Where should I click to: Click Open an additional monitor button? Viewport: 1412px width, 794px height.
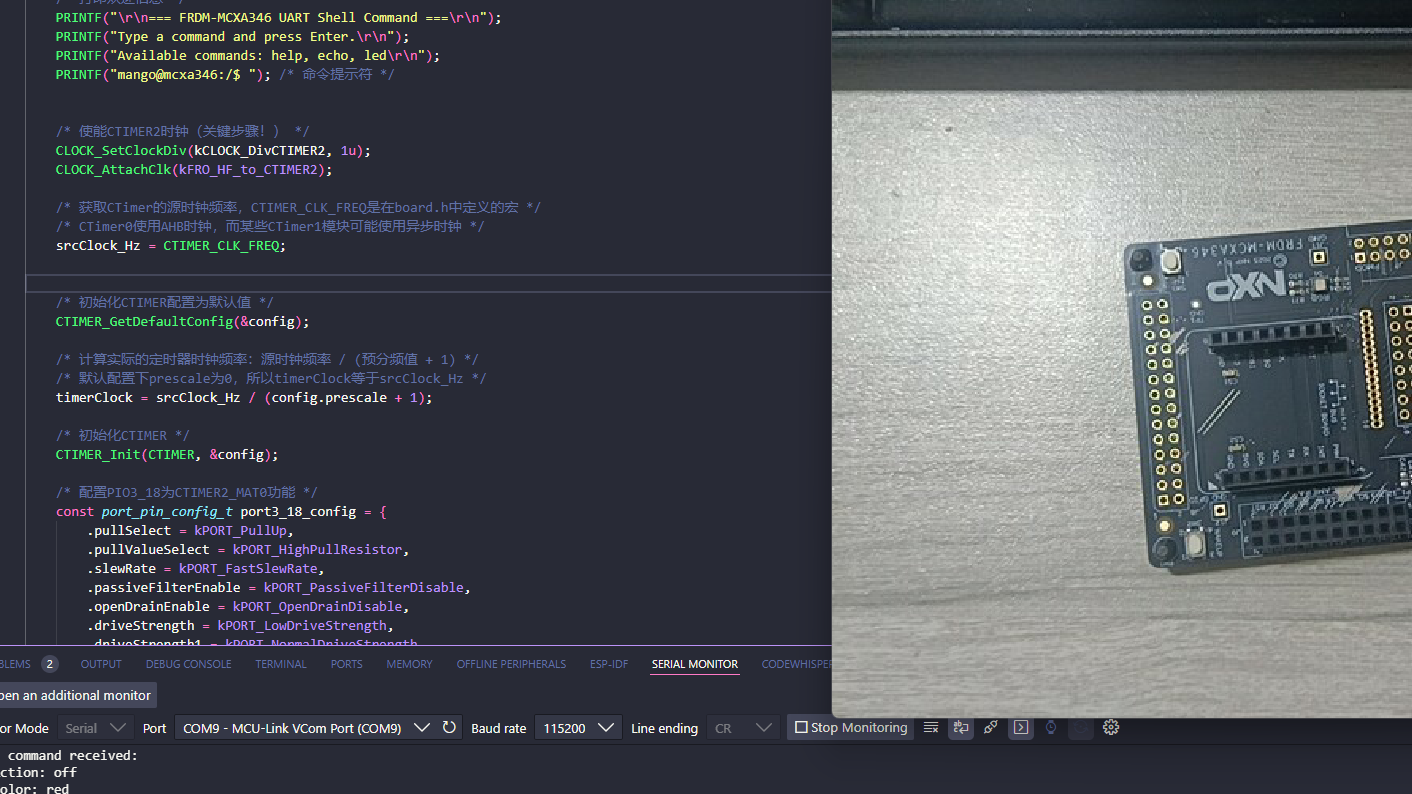click(x=74, y=695)
